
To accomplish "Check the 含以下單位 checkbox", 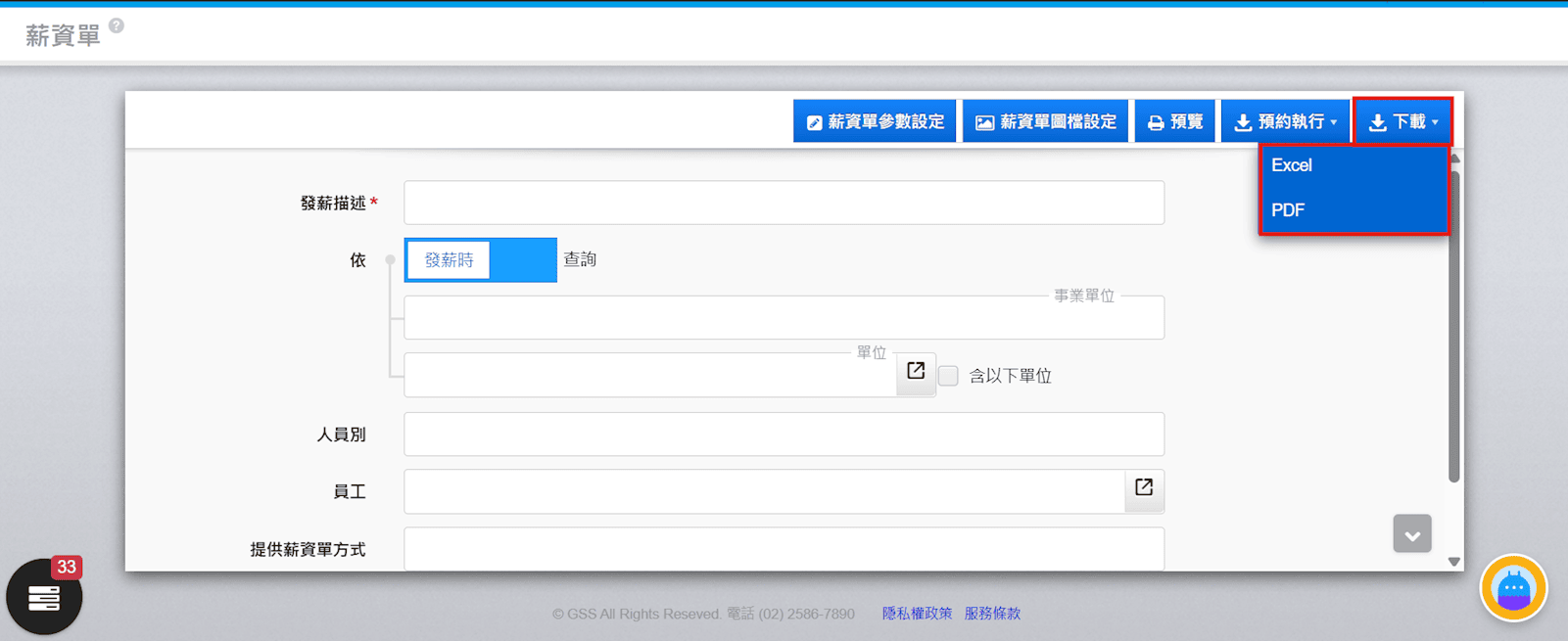I will pos(948,376).
